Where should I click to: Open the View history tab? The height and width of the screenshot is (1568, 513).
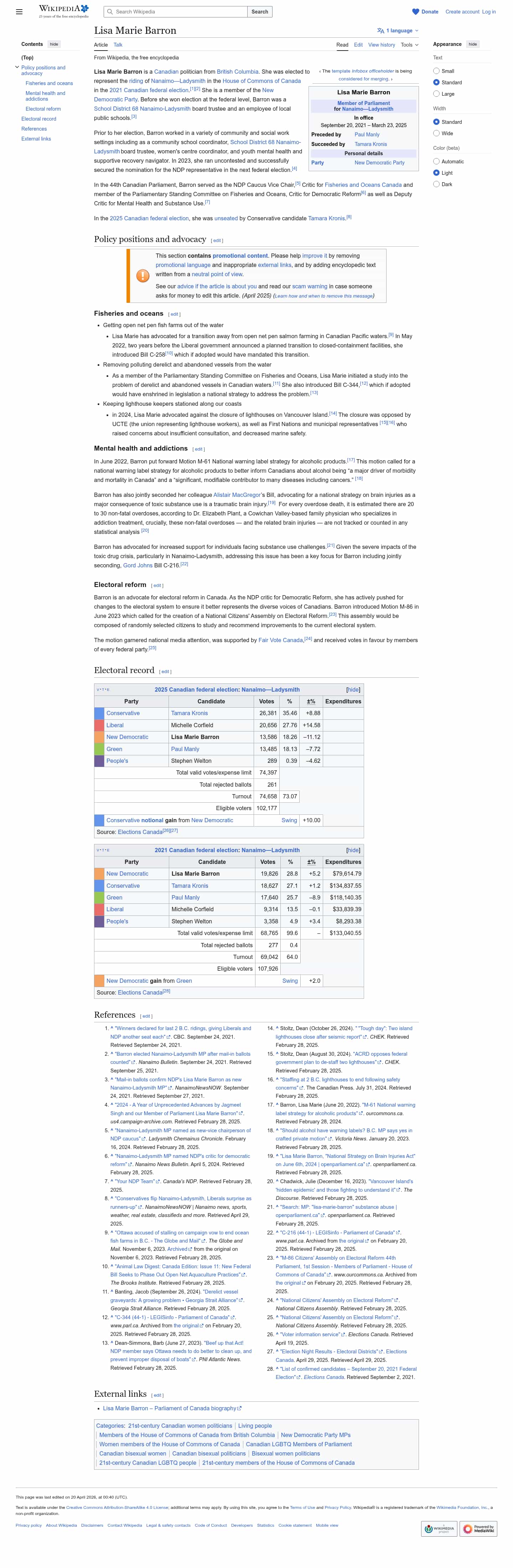pyautogui.click(x=382, y=45)
